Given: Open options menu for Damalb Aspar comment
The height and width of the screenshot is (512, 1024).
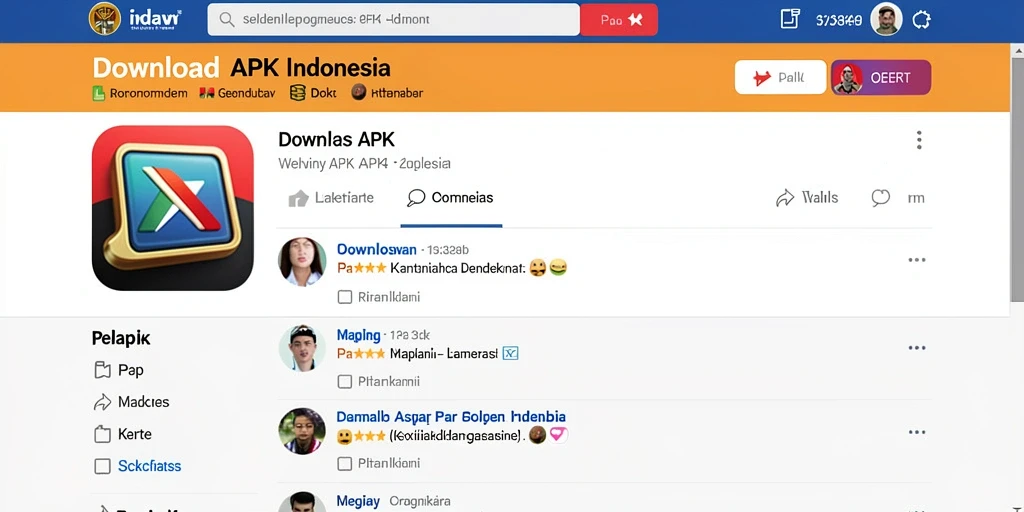Looking at the screenshot, I should (917, 432).
